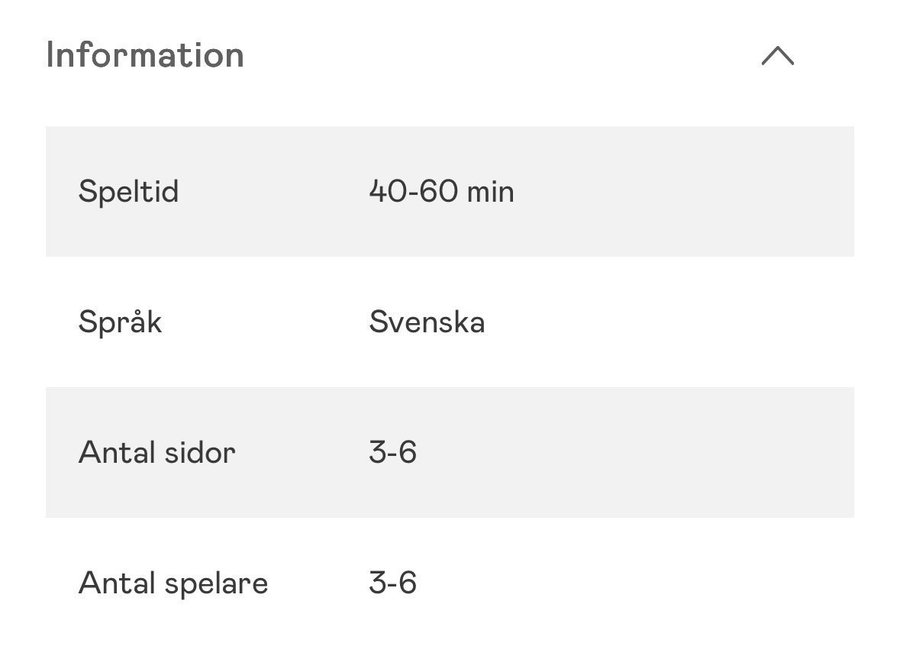
Task: Click the number 60 in the Speltid value
Action: (x=438, y=191)
